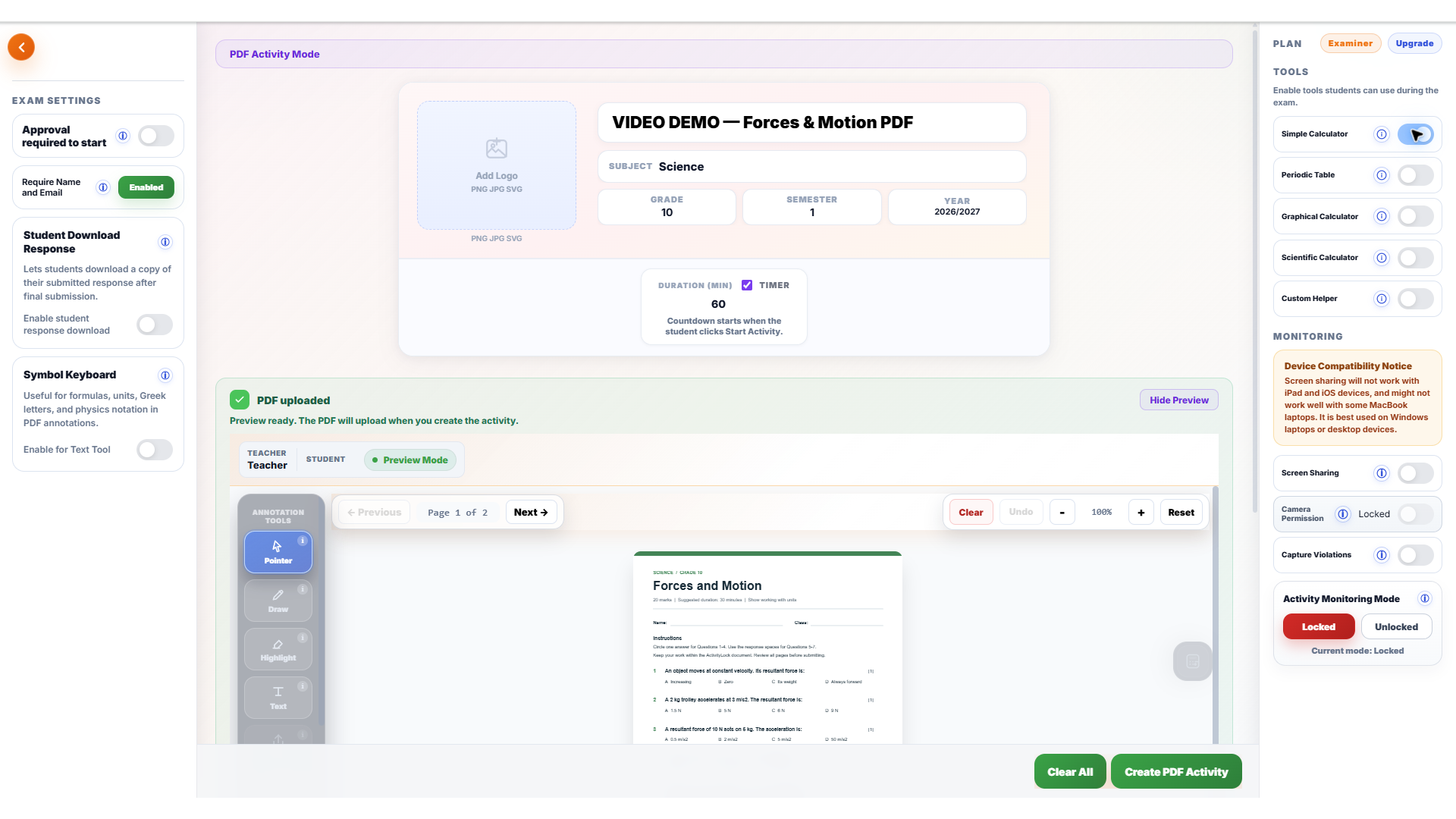Open info icon for Symbol Keyboard
Viewport: 1456px width, 819px height.
tap(165, 375)
